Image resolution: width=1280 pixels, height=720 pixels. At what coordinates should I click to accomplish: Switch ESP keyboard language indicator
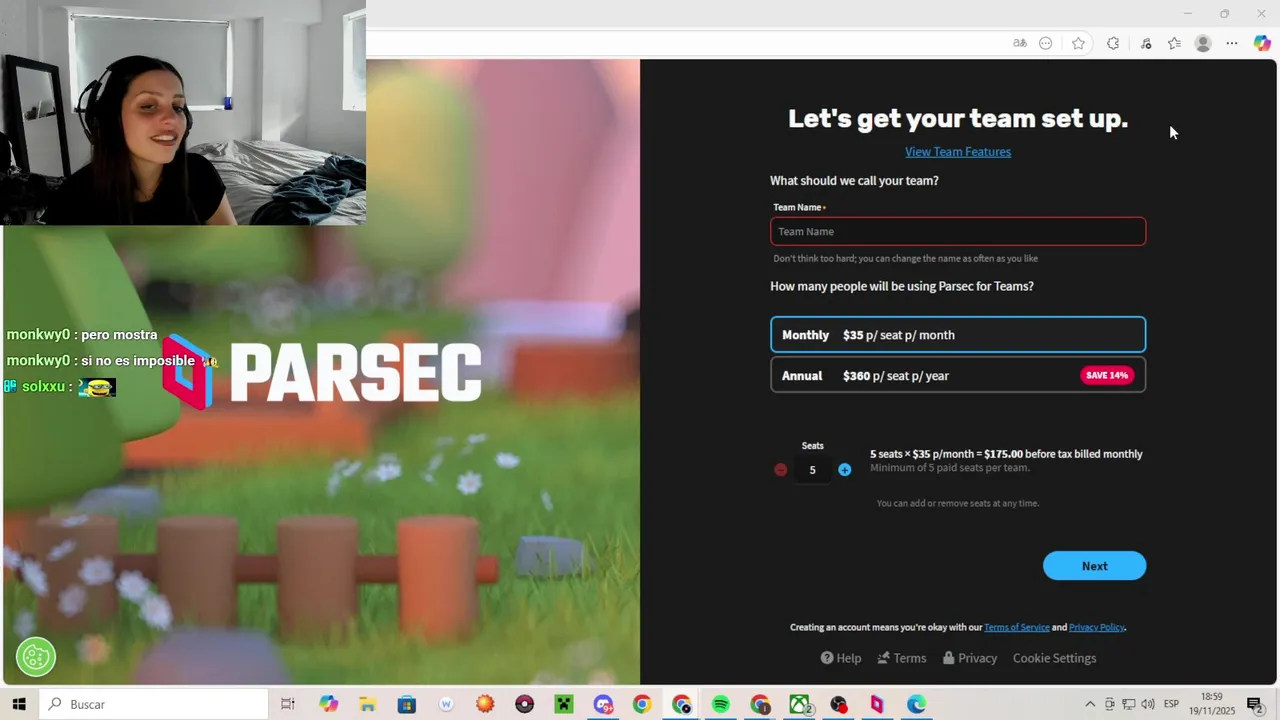click(1170, 705)
